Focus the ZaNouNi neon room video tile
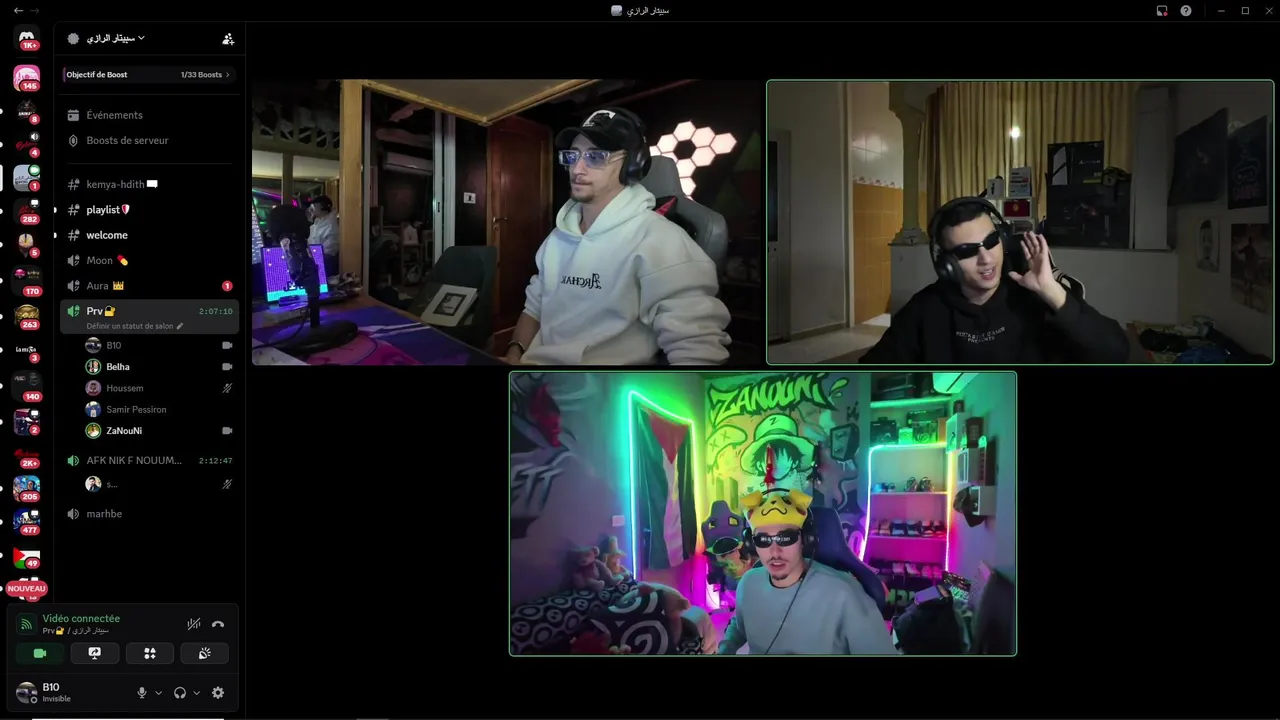The image size is (1280, 720). [x=763, y=514]
